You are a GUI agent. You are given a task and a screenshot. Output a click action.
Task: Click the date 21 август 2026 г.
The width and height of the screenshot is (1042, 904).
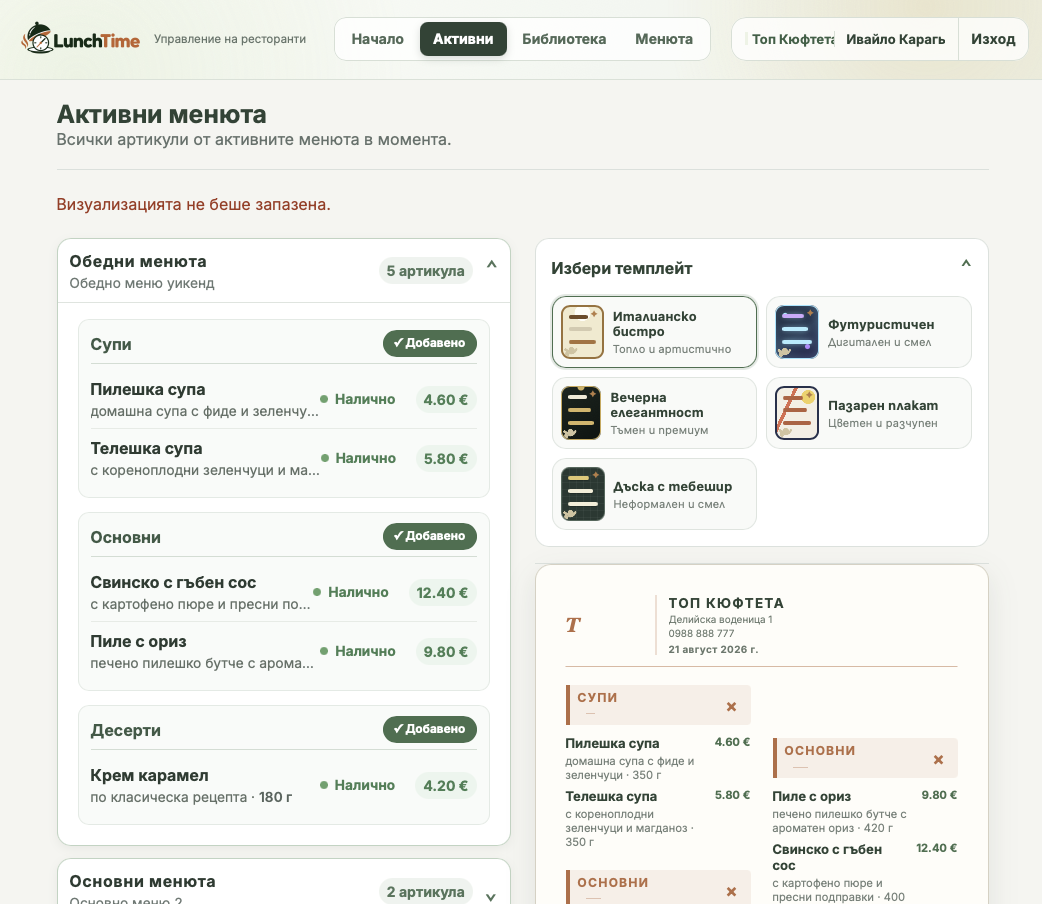[x=713, y=649]
